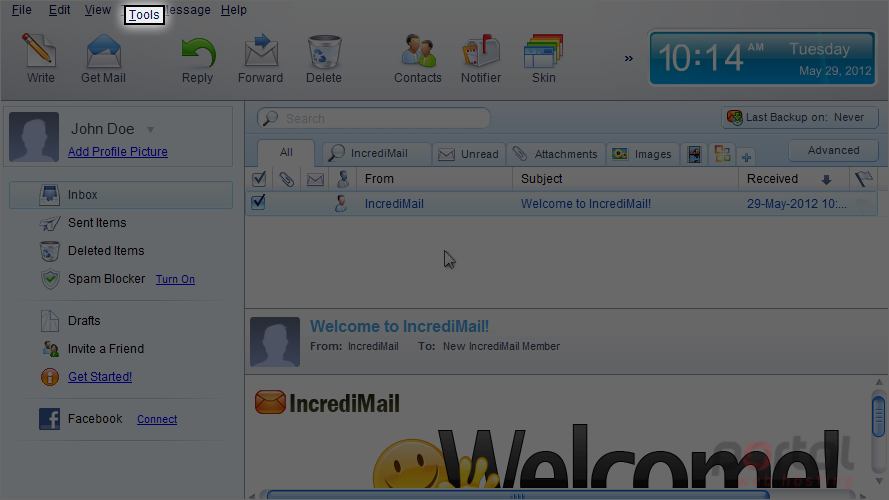
Task: Click the preview pane vertical scrollbar thumb
Action: pyautogui.click(x=879, y=417)
